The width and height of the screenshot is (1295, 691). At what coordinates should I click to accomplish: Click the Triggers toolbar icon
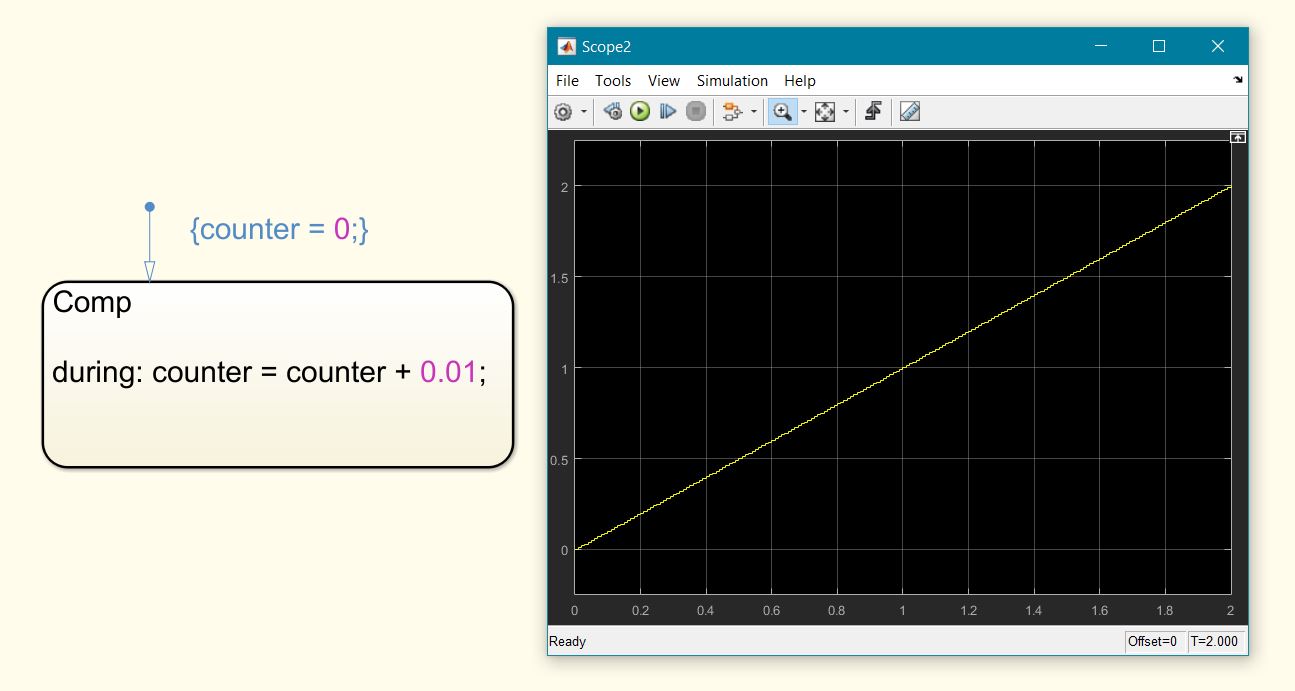pos(873,112)
